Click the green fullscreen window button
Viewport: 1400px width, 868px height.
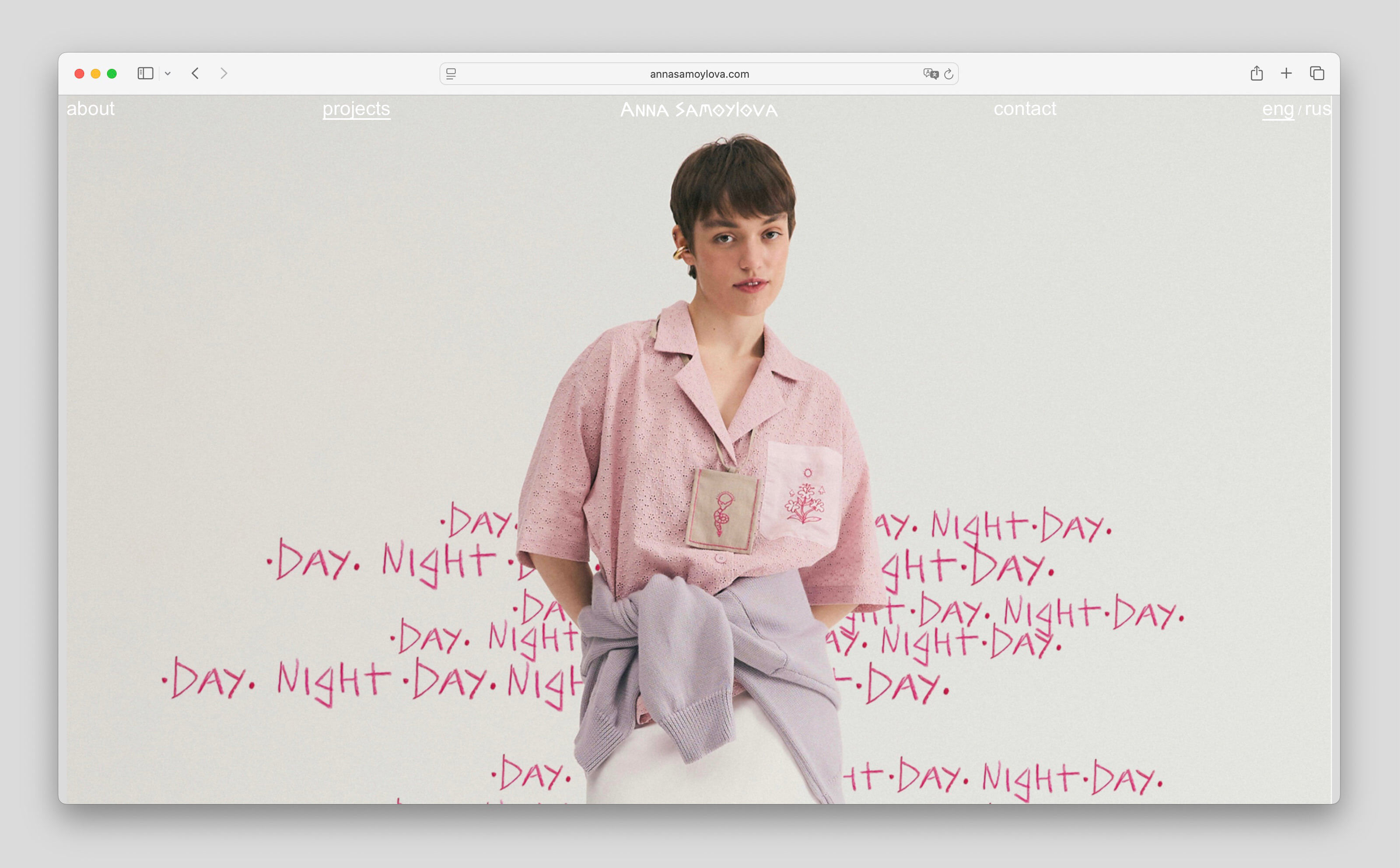(x=112, y=73)
